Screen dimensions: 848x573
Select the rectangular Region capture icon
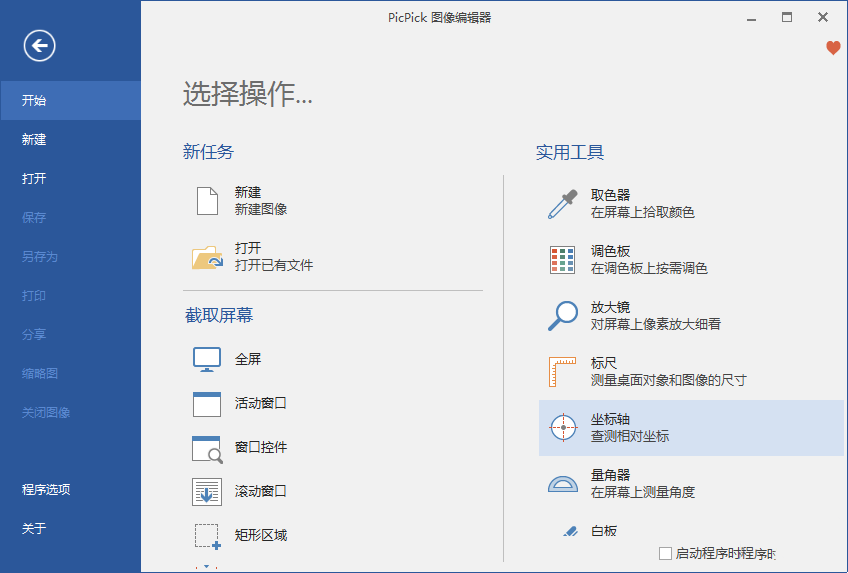[x=207, y=536]
